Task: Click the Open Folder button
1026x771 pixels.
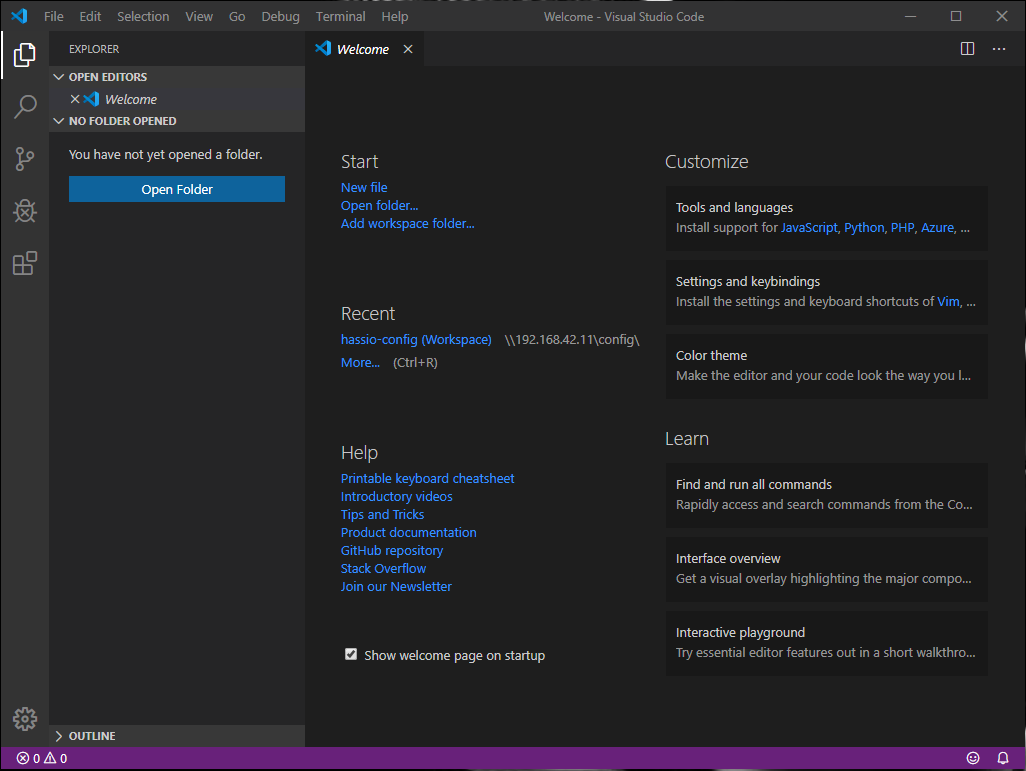Action: (x=176, y=188)
